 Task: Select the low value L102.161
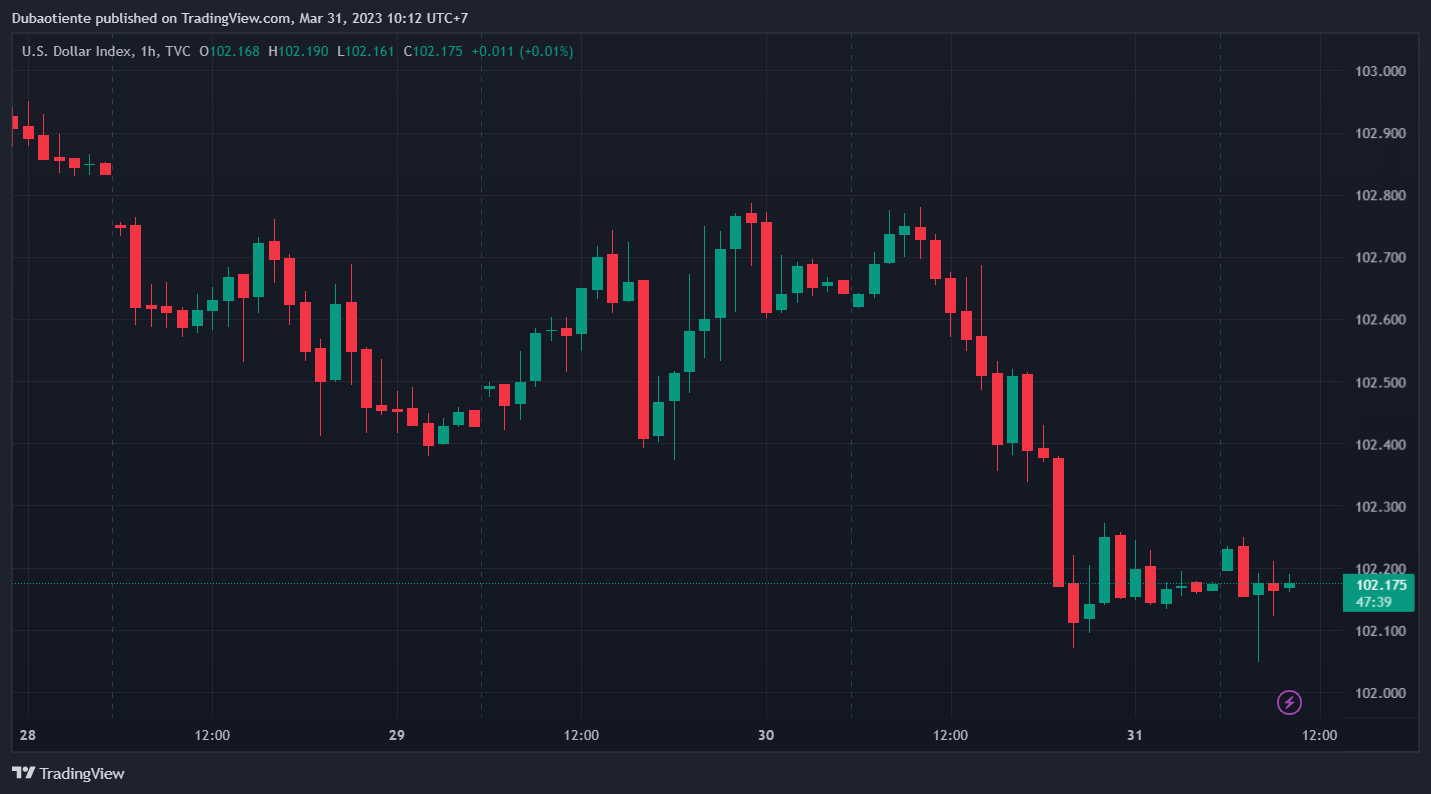[x=365, y=51]
